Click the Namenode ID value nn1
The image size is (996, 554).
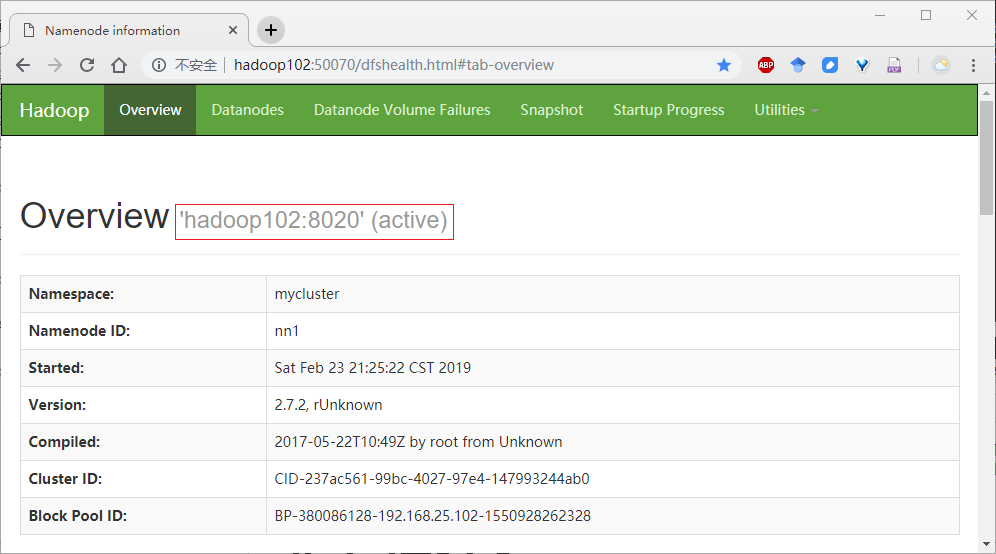(x=286, y=331)
